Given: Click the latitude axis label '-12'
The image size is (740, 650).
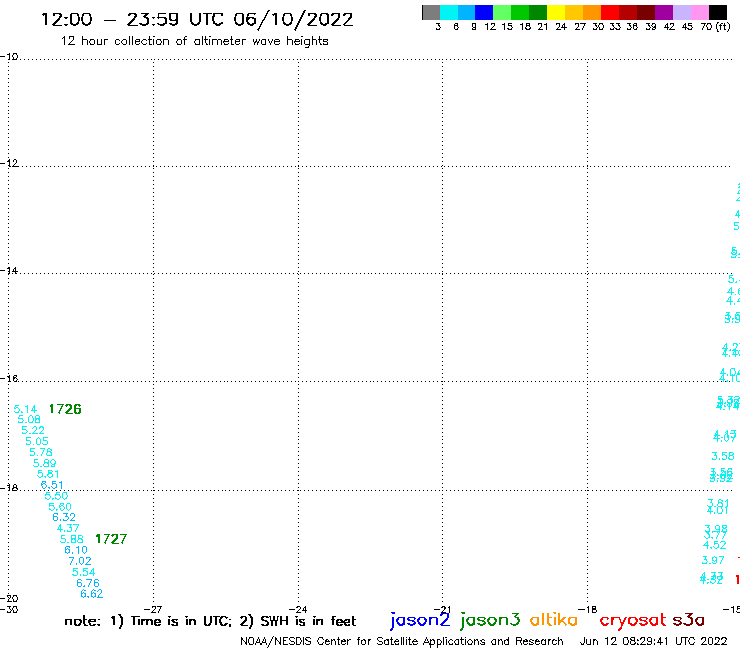Looking at the screenshot, I should (x=9, y=163).
